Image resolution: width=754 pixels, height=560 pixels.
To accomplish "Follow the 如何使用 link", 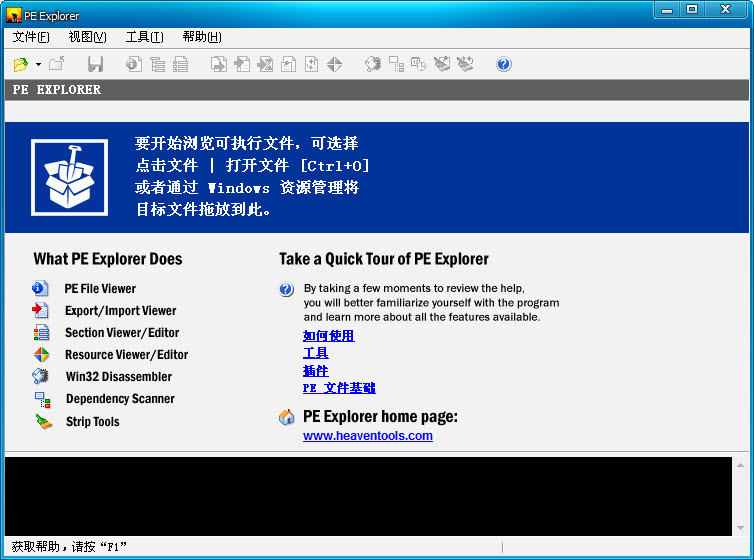I will pos(328,336).
